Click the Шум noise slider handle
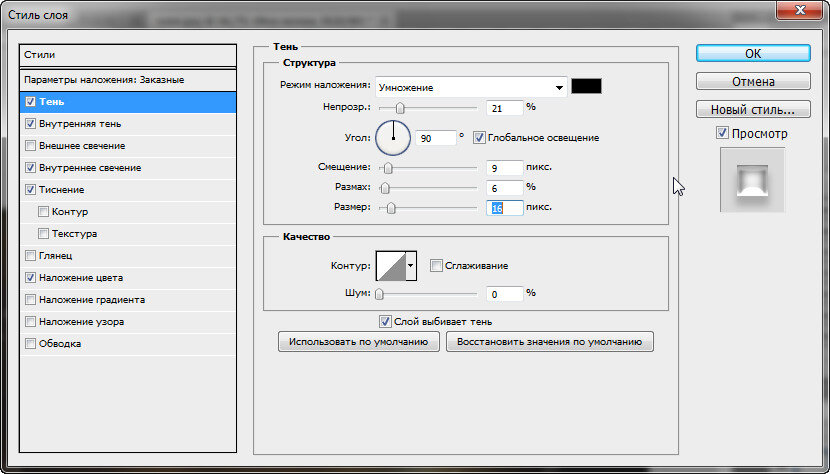Screen dimensions: 830x474 (379, 294)
